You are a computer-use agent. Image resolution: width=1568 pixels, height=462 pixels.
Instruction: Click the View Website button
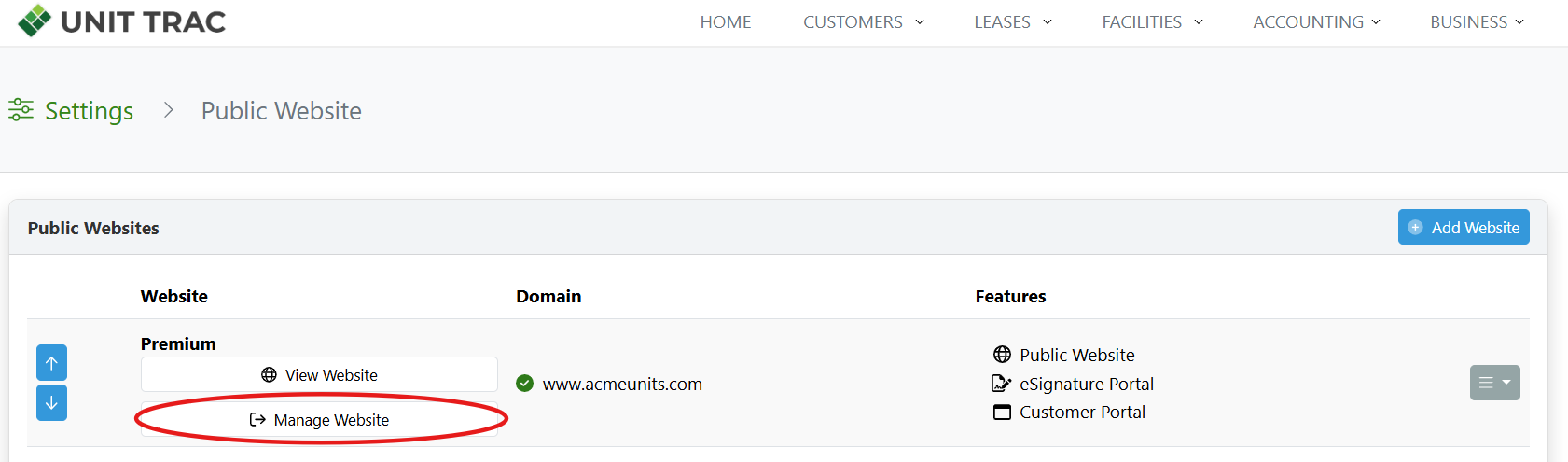(x=319, y=375)
